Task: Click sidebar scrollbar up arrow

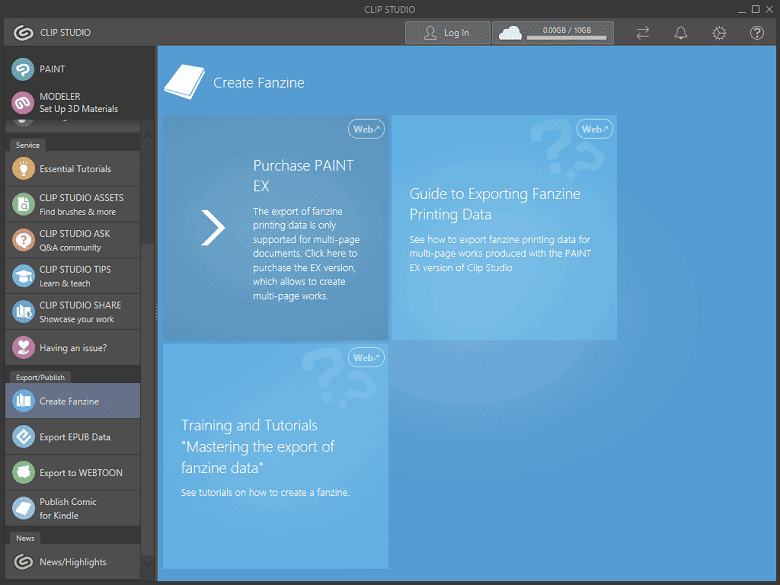Action: [148, 136]
